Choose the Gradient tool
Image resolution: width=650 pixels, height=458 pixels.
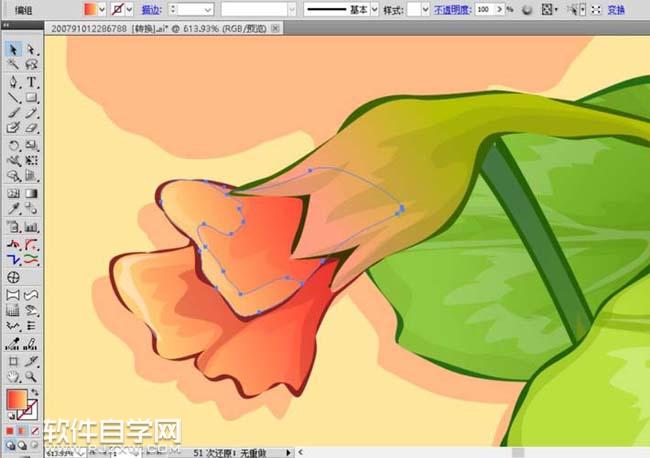click(x=31, y=193)
